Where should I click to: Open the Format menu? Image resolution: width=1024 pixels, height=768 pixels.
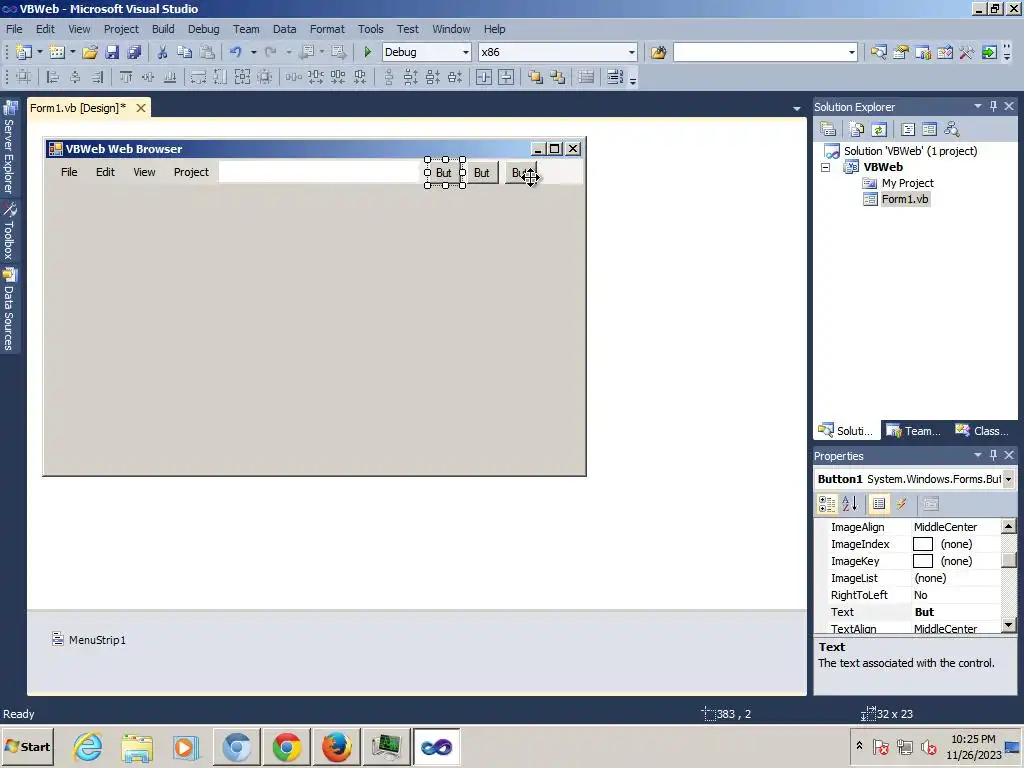click(327, 29)
